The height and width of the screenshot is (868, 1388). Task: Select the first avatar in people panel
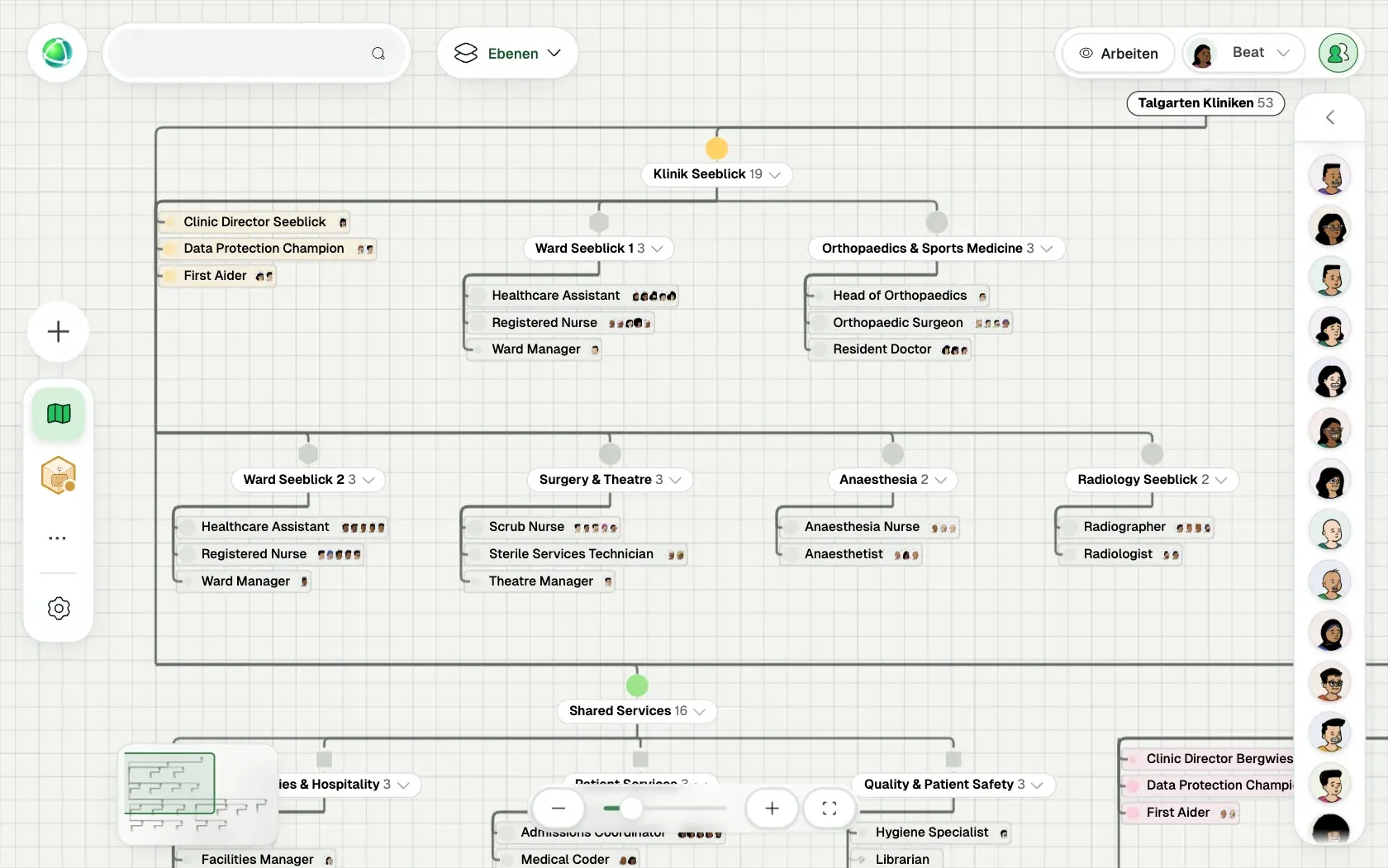tap(1330, 176)
